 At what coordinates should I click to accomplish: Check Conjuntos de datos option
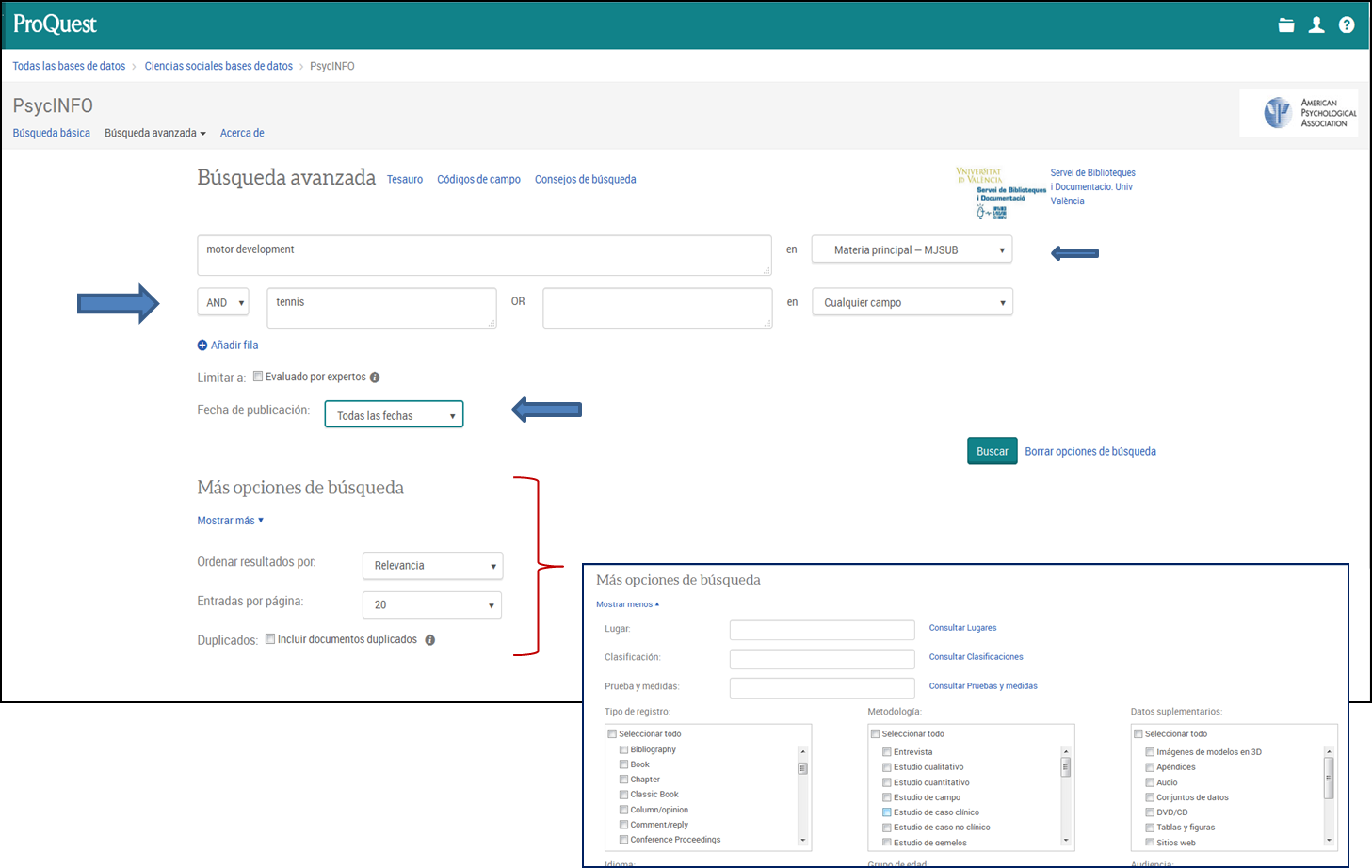(1150, 797)
